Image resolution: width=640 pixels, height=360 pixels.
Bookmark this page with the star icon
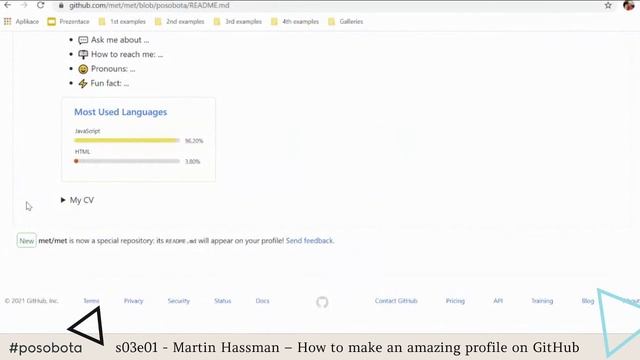[608, 5]
